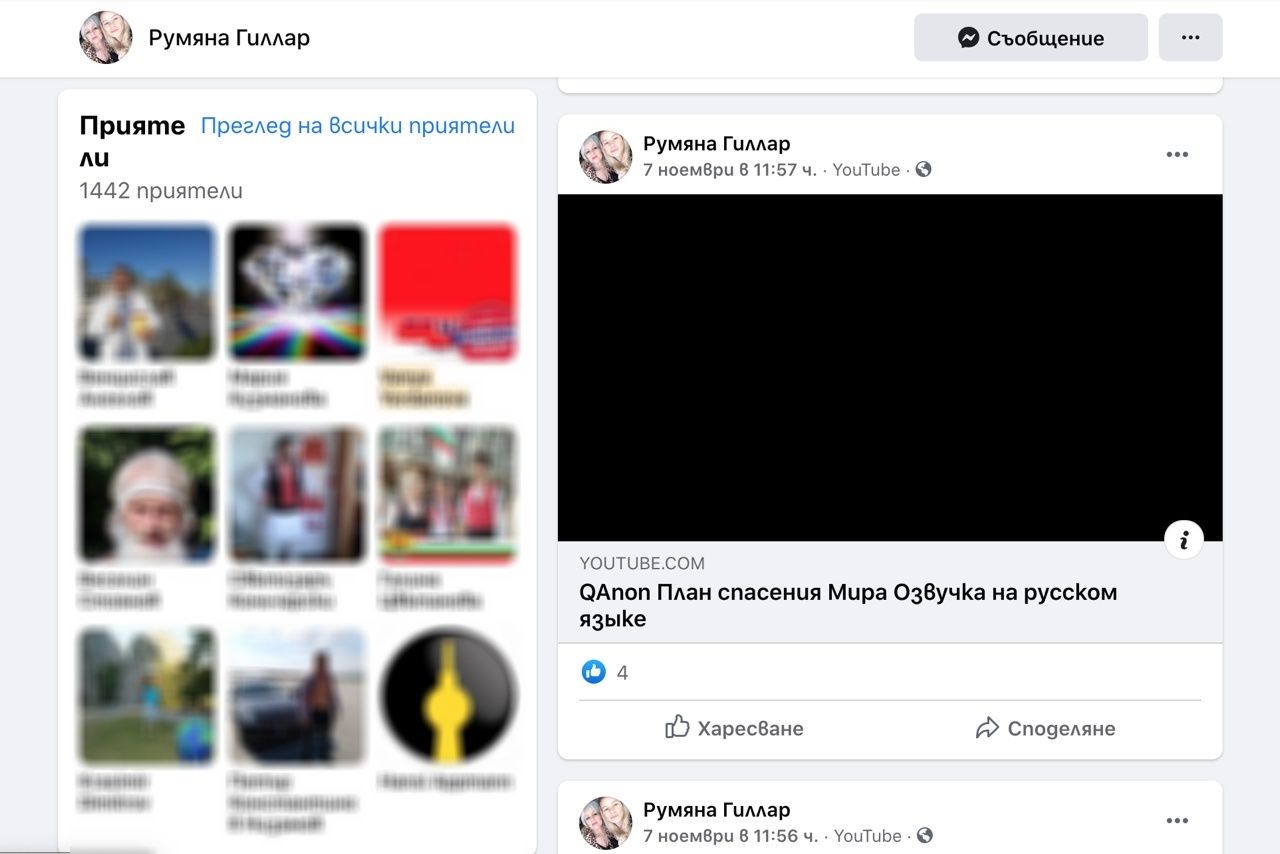Open the QAnon План спасения Мира link title
Image resolution: width=1280 pixels, height=854 pixels.
click(x=848, y=605)
